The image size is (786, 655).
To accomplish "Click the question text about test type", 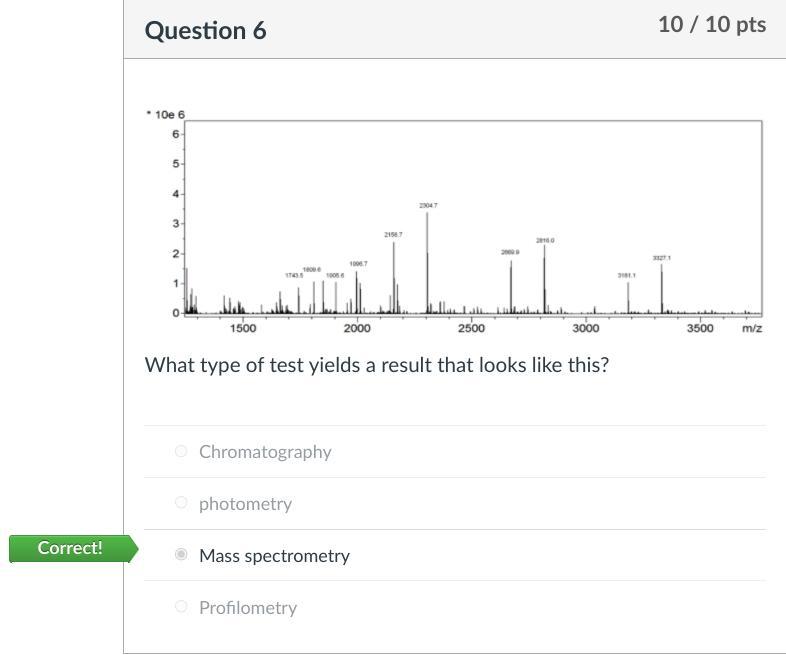I will (x=376, y=365).
